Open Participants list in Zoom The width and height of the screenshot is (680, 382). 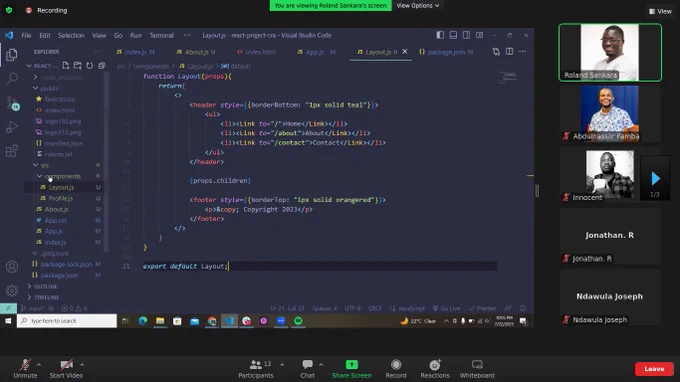tap(256, 369)
